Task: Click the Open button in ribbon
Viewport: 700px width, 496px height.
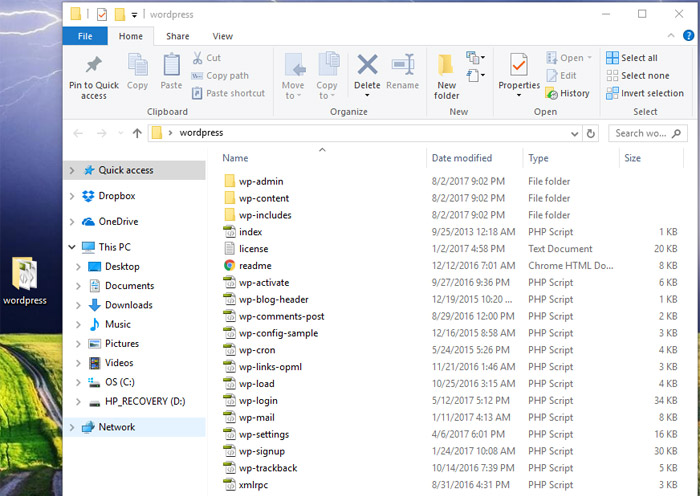Action: [x=569, y=58]
